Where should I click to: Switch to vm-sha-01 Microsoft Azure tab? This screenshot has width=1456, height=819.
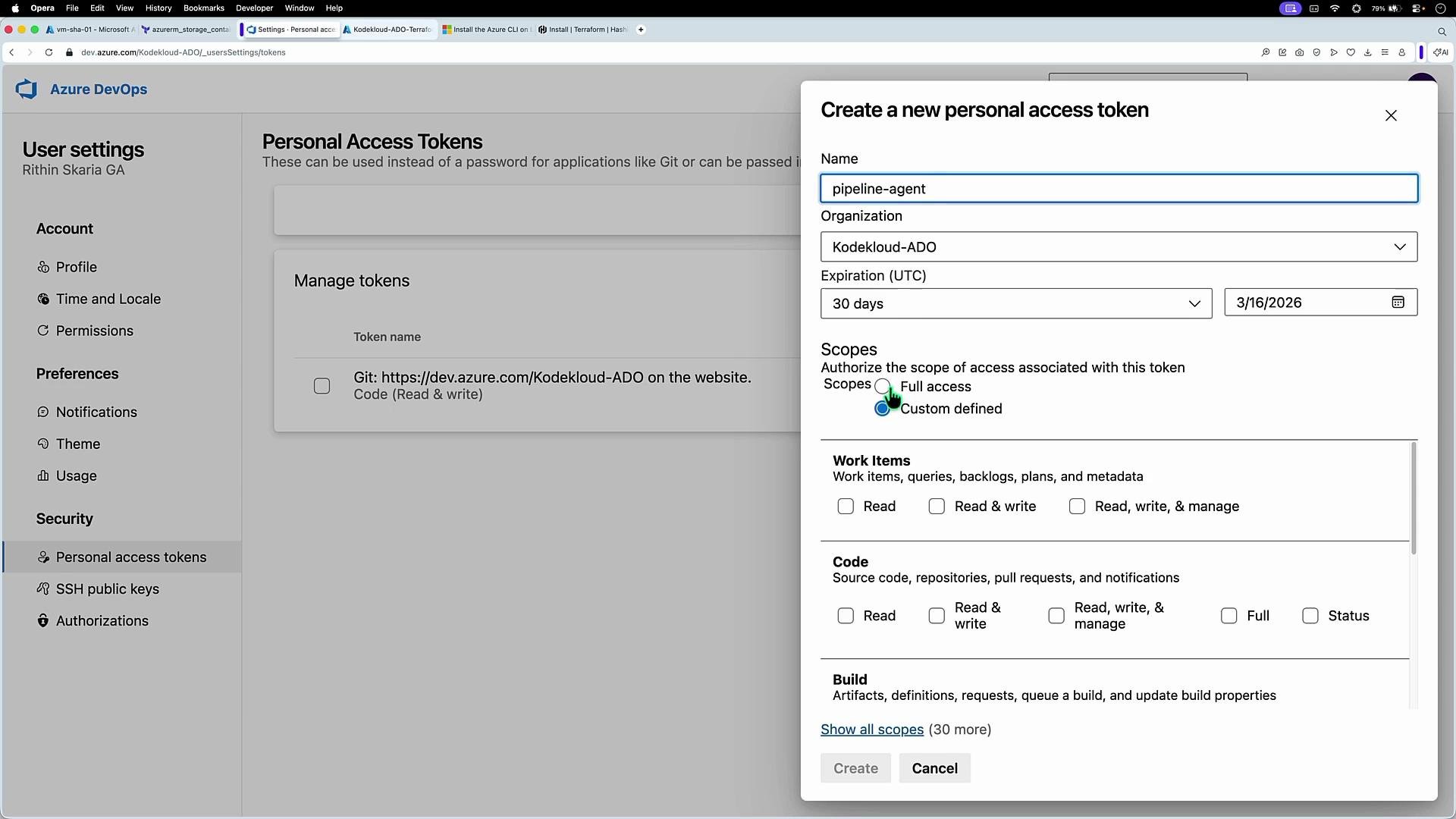[90, 30]
